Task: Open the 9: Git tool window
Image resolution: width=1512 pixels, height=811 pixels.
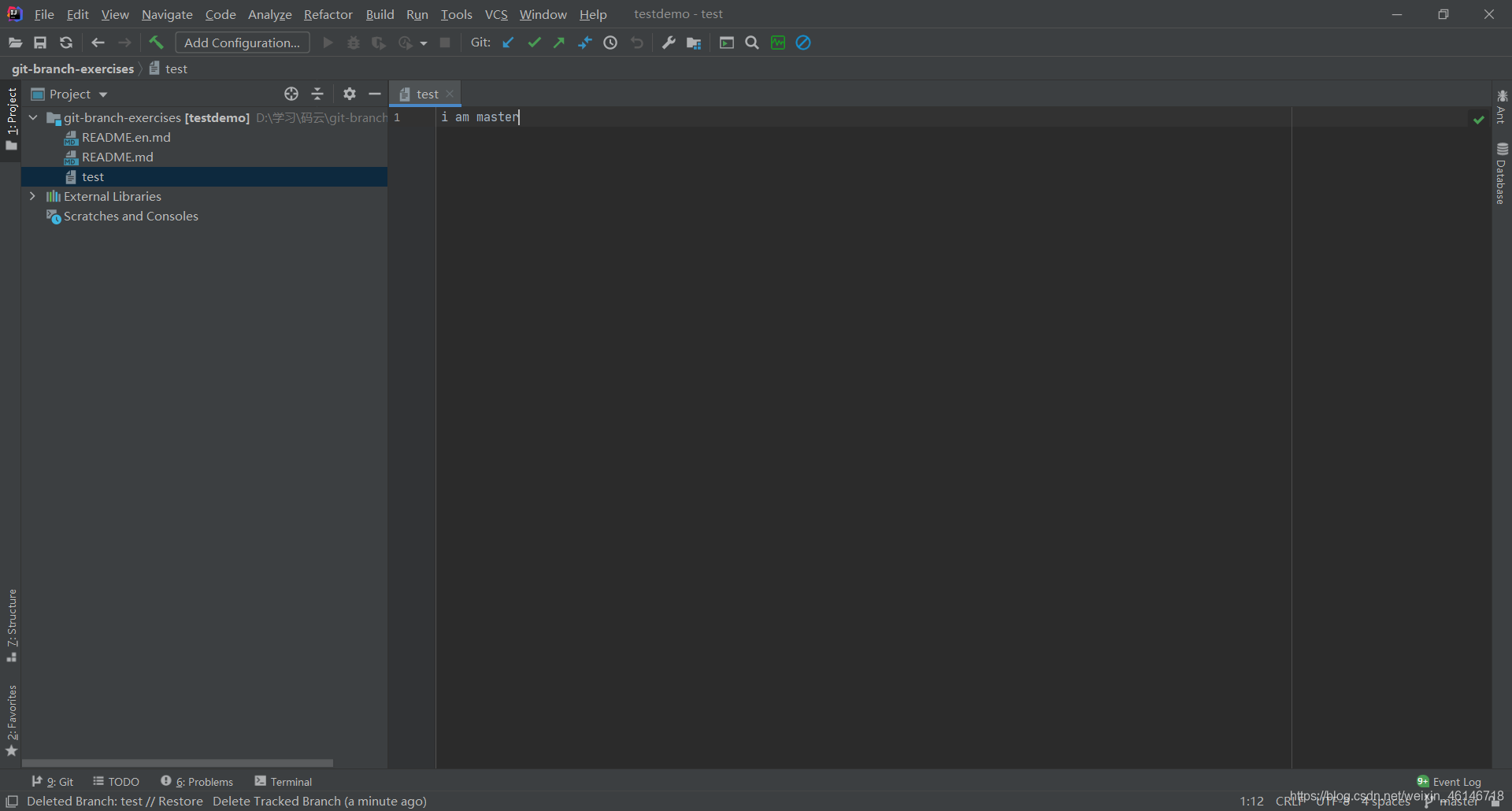Action: 53,781
